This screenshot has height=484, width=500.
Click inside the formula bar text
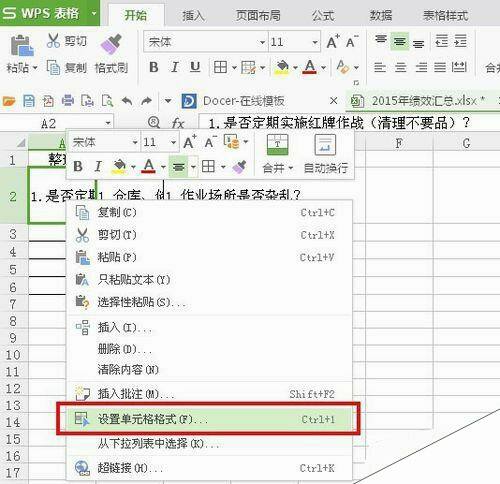coord(339,123)
